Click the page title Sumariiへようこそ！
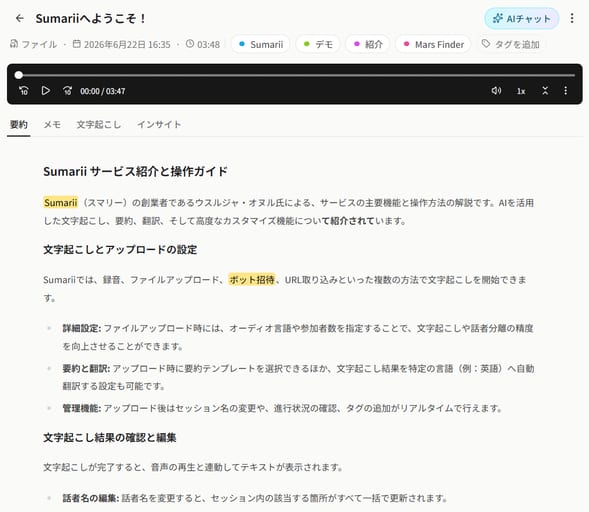 (91, 18)
